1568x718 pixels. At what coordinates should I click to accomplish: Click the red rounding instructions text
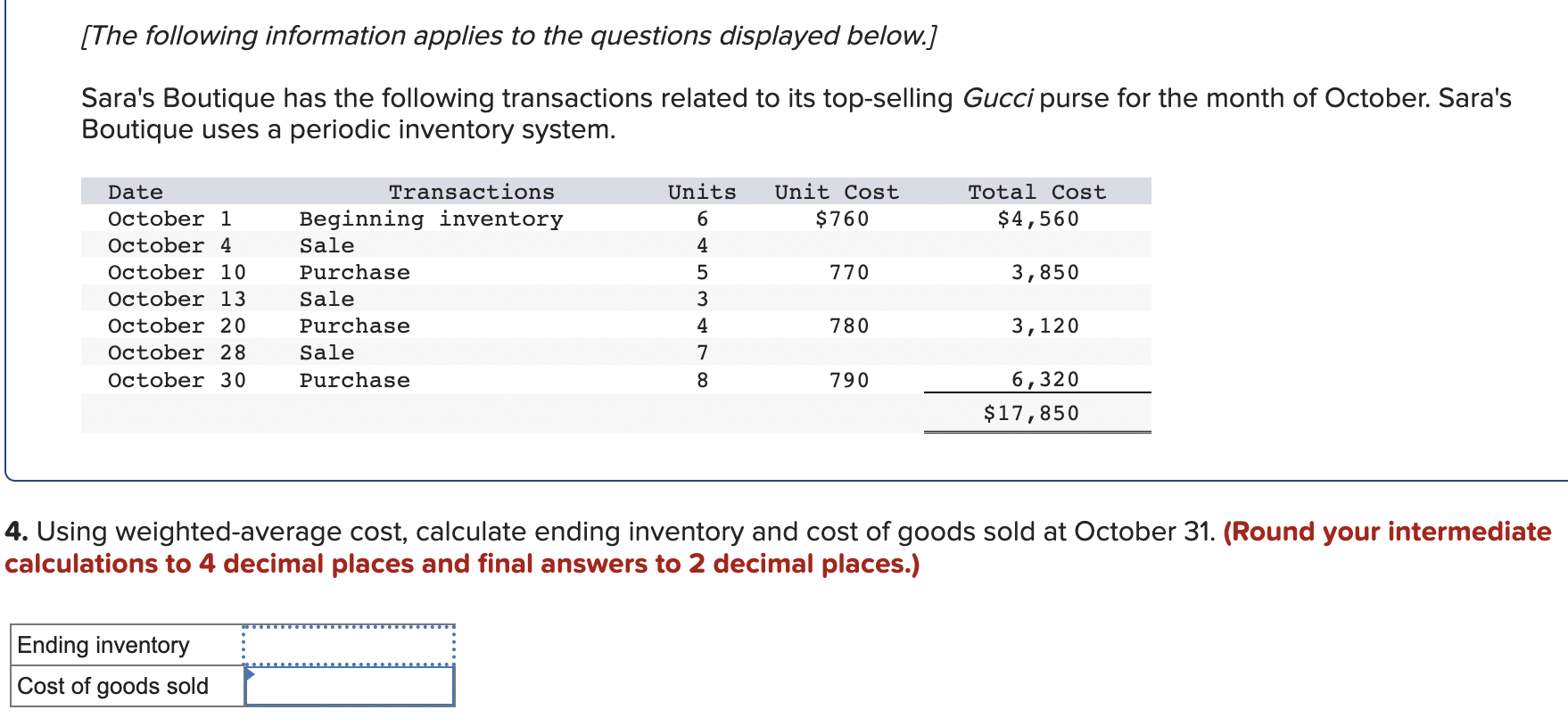(x=778, y=547)
